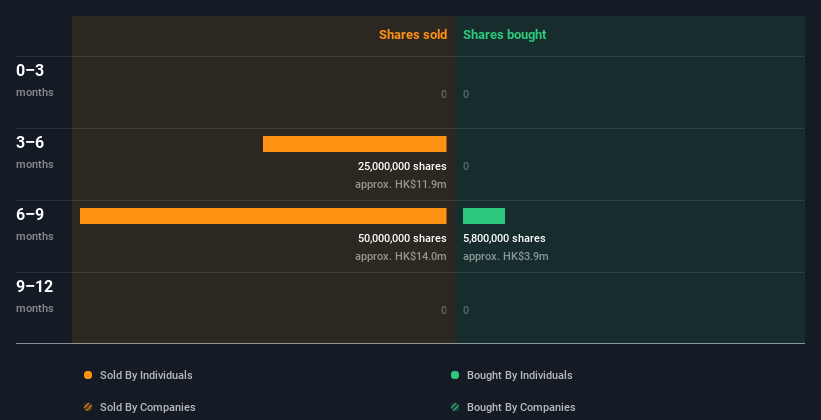Click the green 6–9 months shares bought bar
The height and width of the screenshot is (420, 821).
(484, 216)
